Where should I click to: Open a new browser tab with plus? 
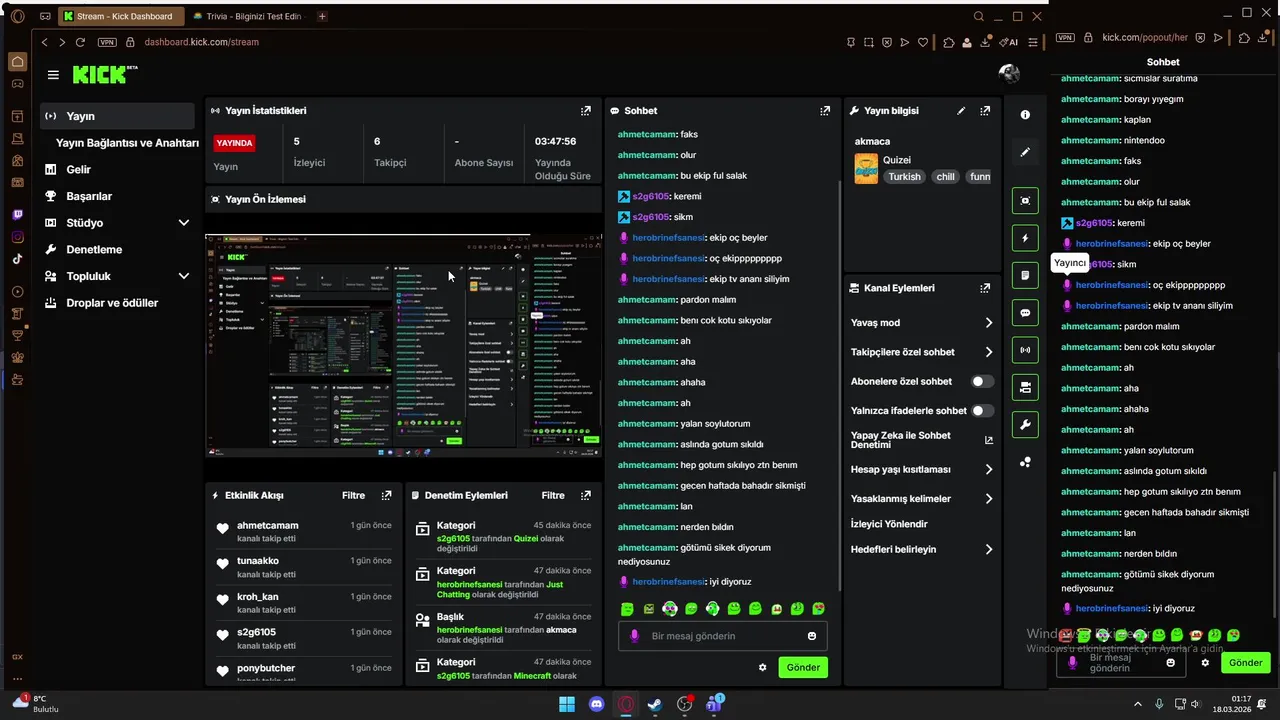[322, 16]
